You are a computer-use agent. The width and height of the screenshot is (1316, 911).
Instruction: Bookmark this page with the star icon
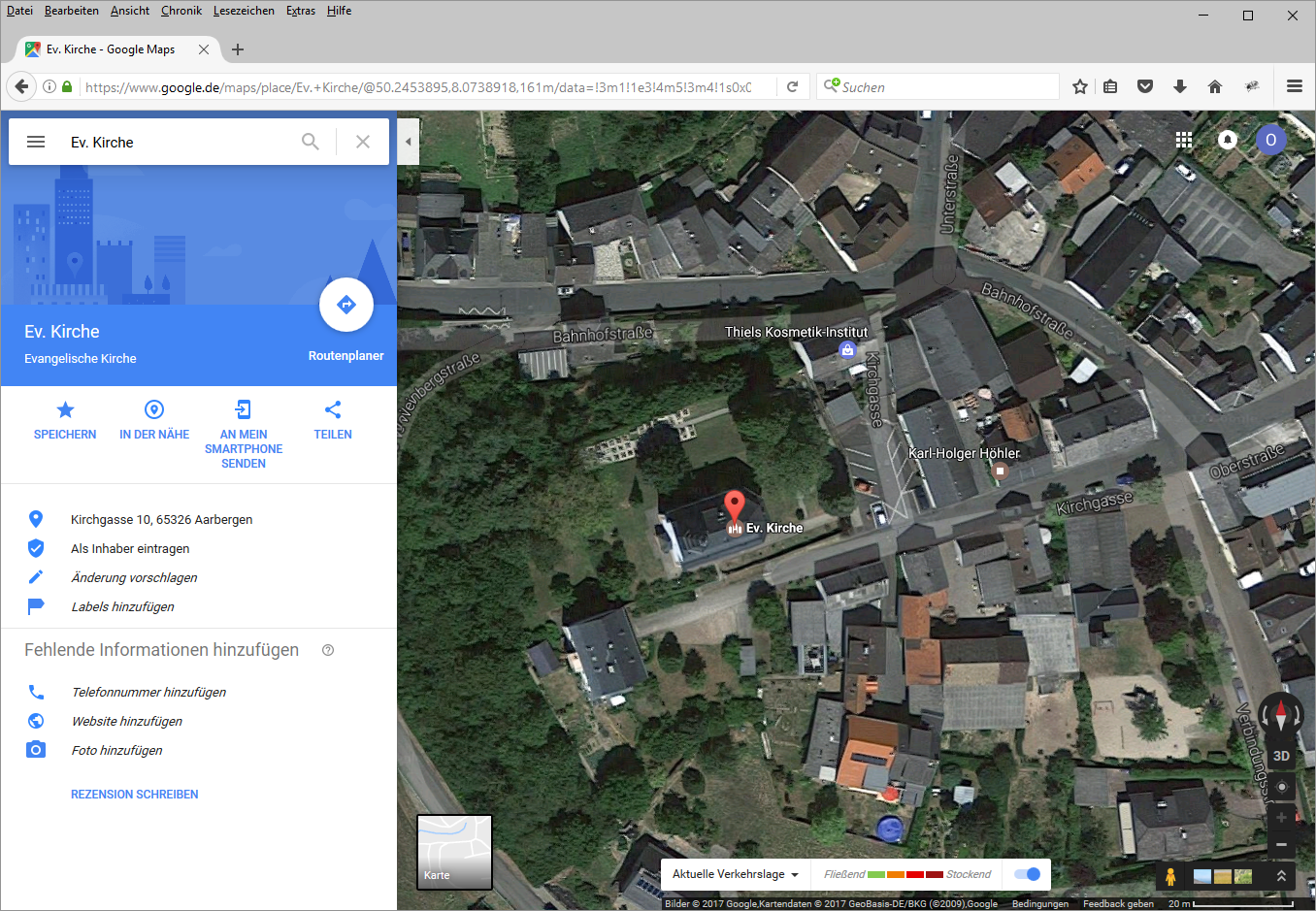pyautogui.click(x=1080, y=86)
